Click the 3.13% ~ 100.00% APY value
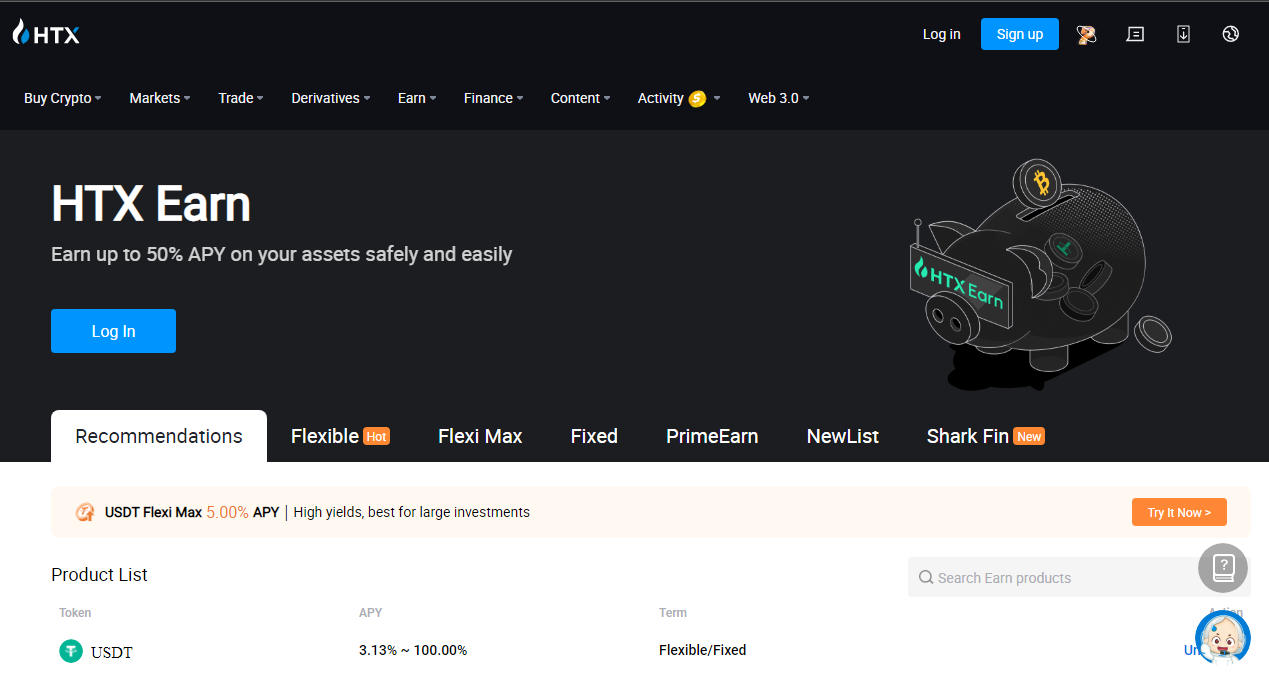This screenshot has height=683, width=1269. (413, 650)
